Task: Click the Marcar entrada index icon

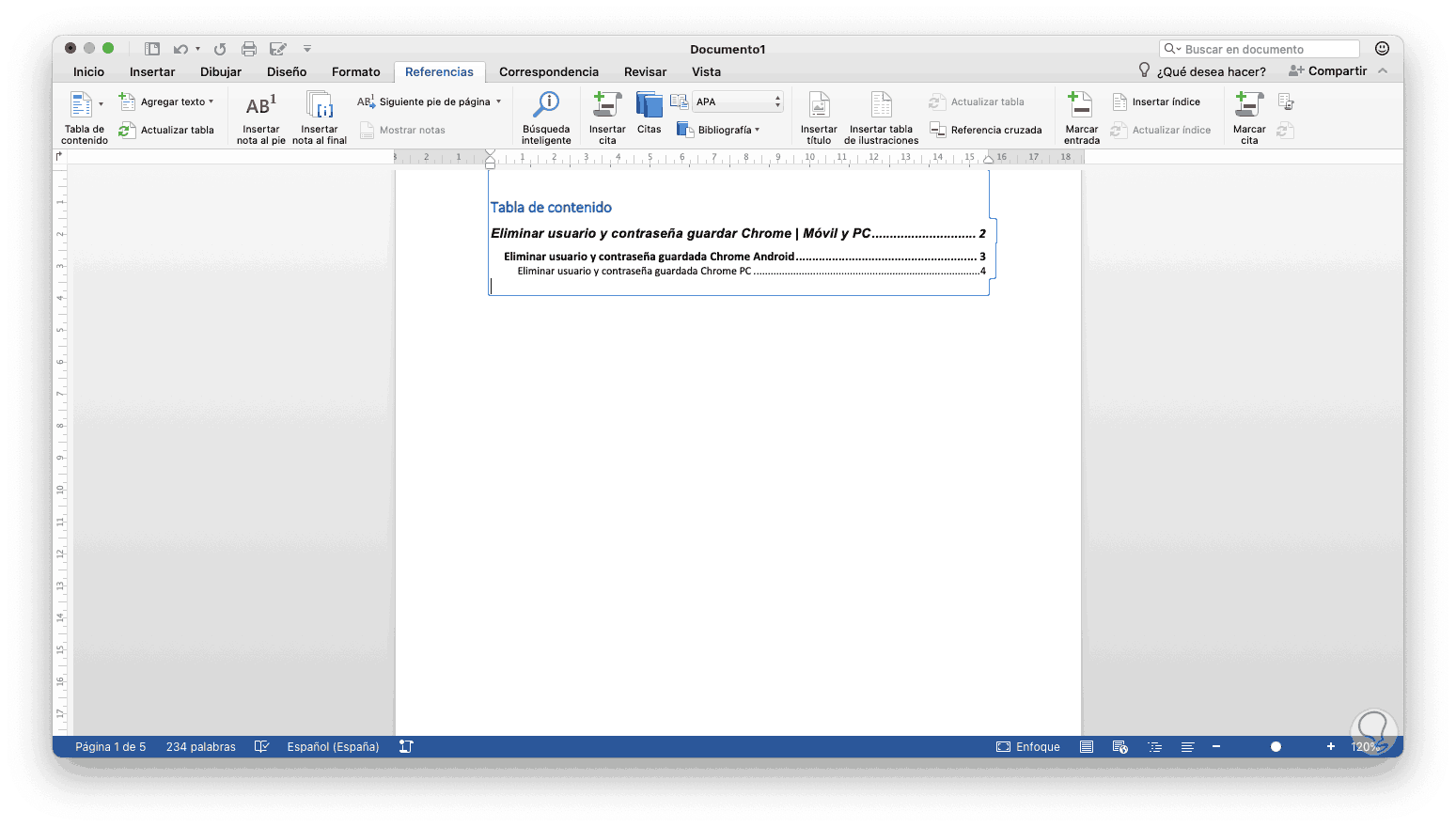Action: [1081, 104]
